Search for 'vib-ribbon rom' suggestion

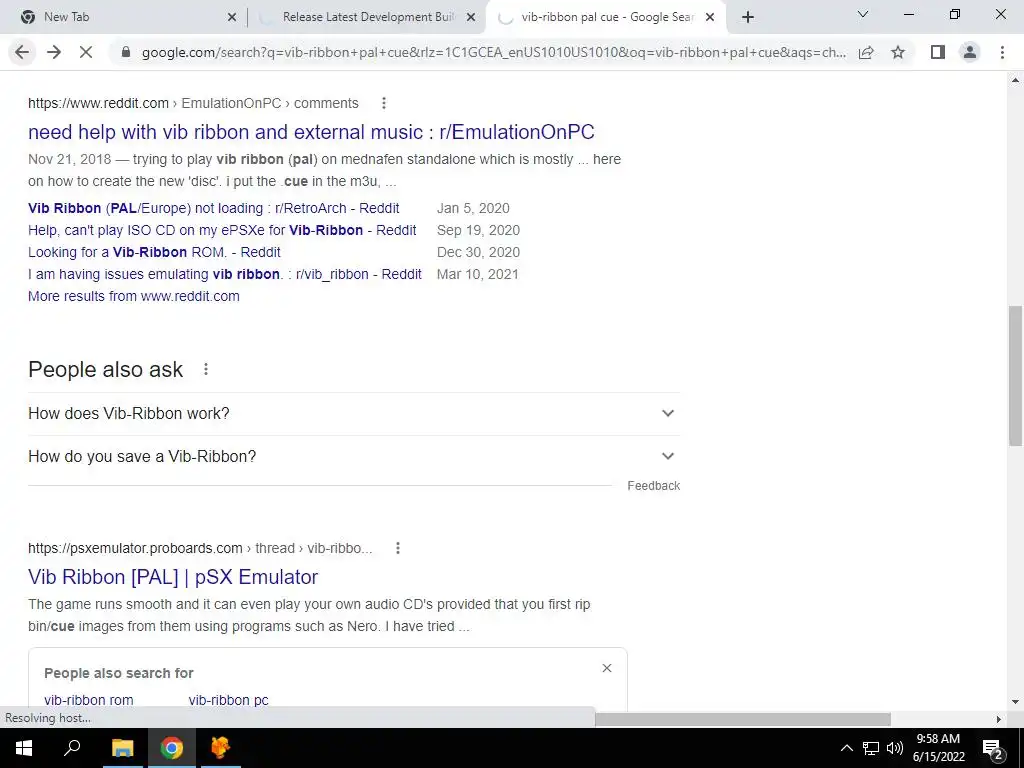click(89, 700)
